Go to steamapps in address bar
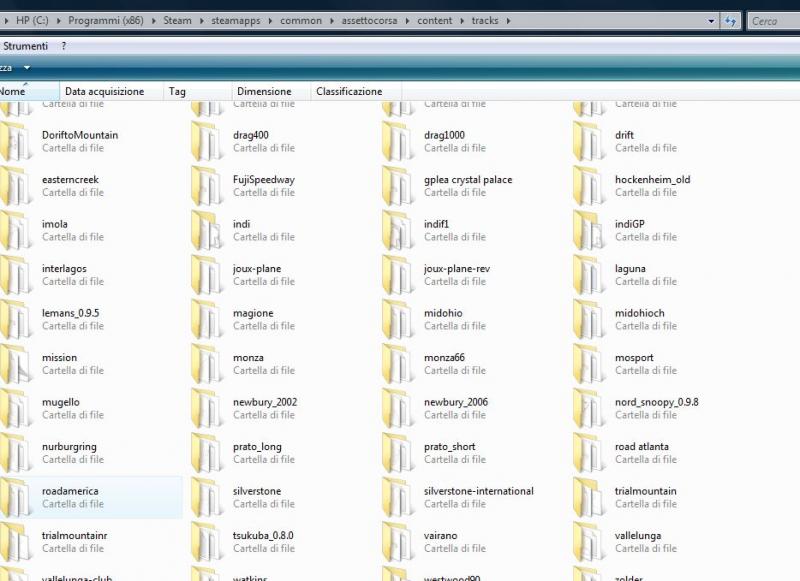Viewport: 800px width, 581px height. (236, 21)
